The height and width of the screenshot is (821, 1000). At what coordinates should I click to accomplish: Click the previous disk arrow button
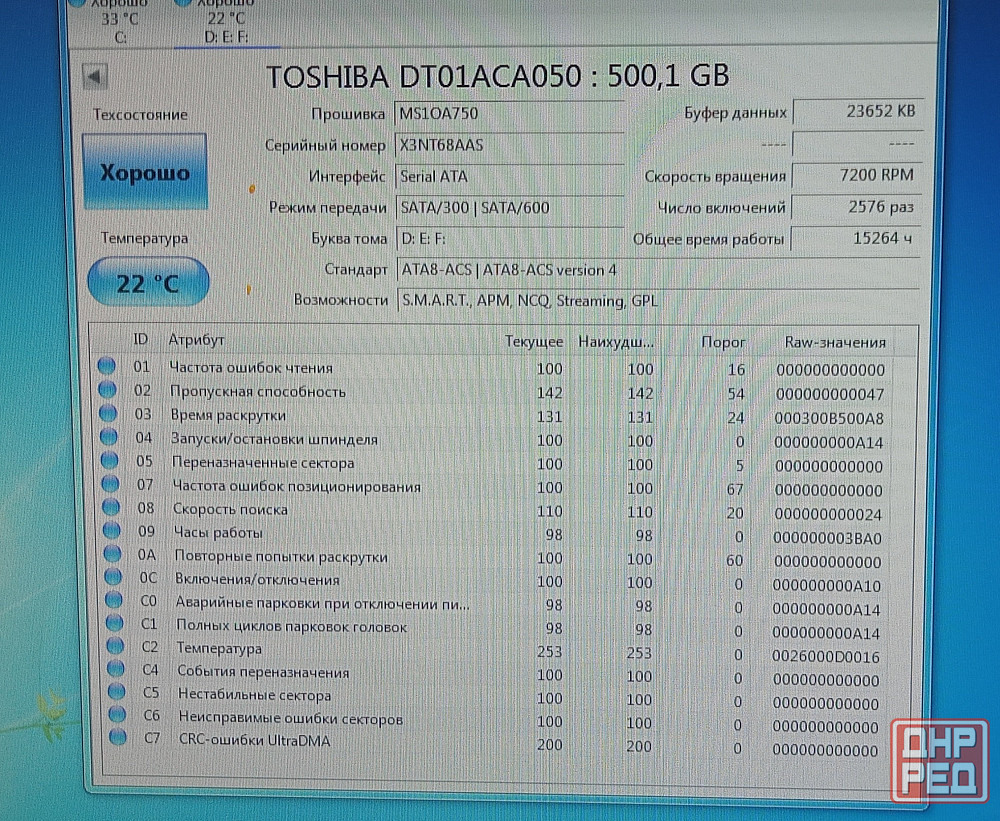[x=96, y=77]
